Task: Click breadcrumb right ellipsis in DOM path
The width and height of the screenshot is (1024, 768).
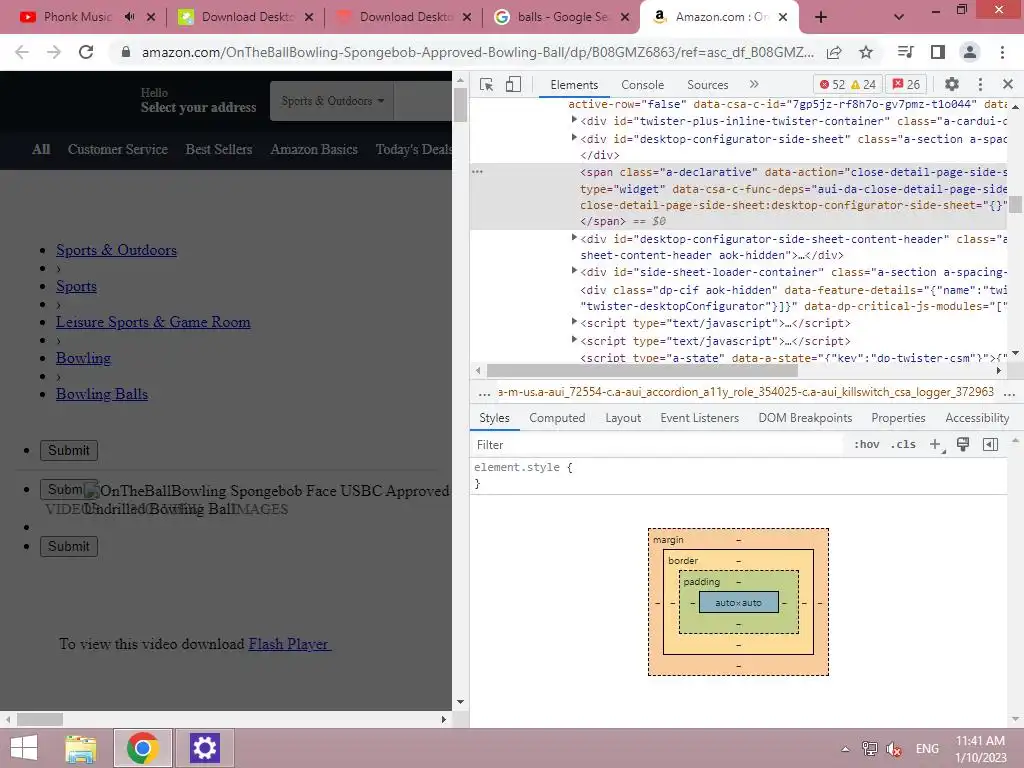Action: [x=1009, y=393]
